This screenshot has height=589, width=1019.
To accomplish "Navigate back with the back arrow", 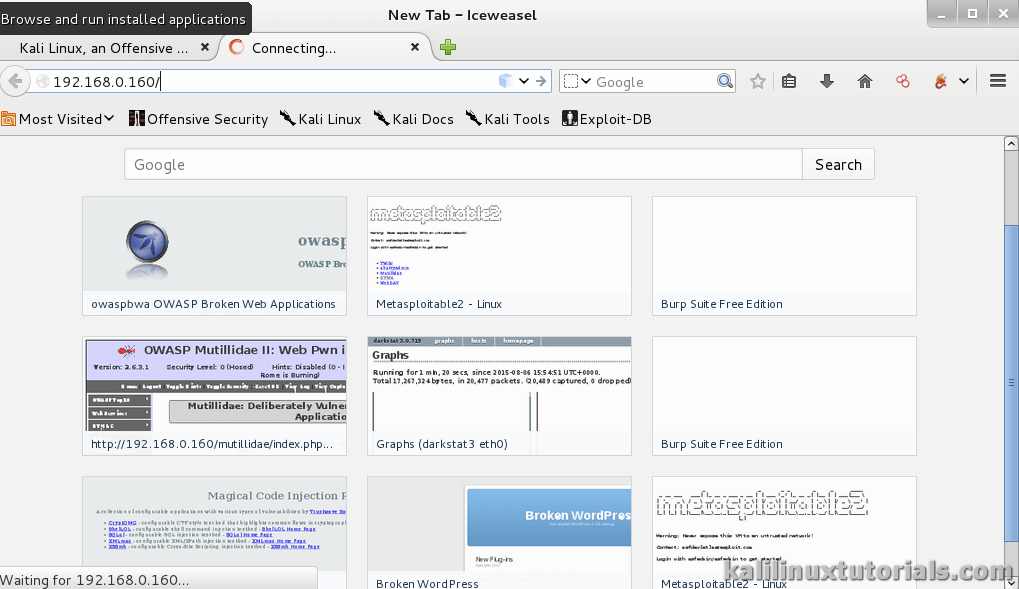I will pos(16,81).
